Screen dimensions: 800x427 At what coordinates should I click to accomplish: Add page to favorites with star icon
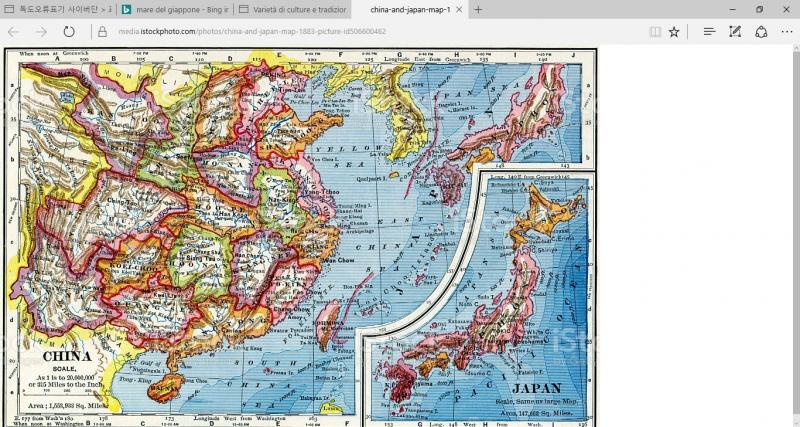(675, 31)
